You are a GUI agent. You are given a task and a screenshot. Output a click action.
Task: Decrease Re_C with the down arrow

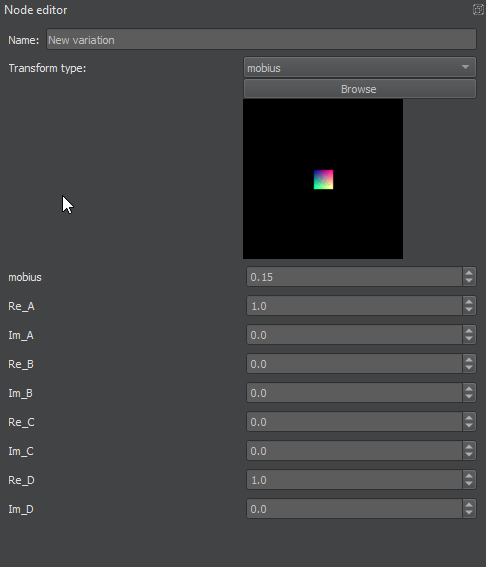469,426
